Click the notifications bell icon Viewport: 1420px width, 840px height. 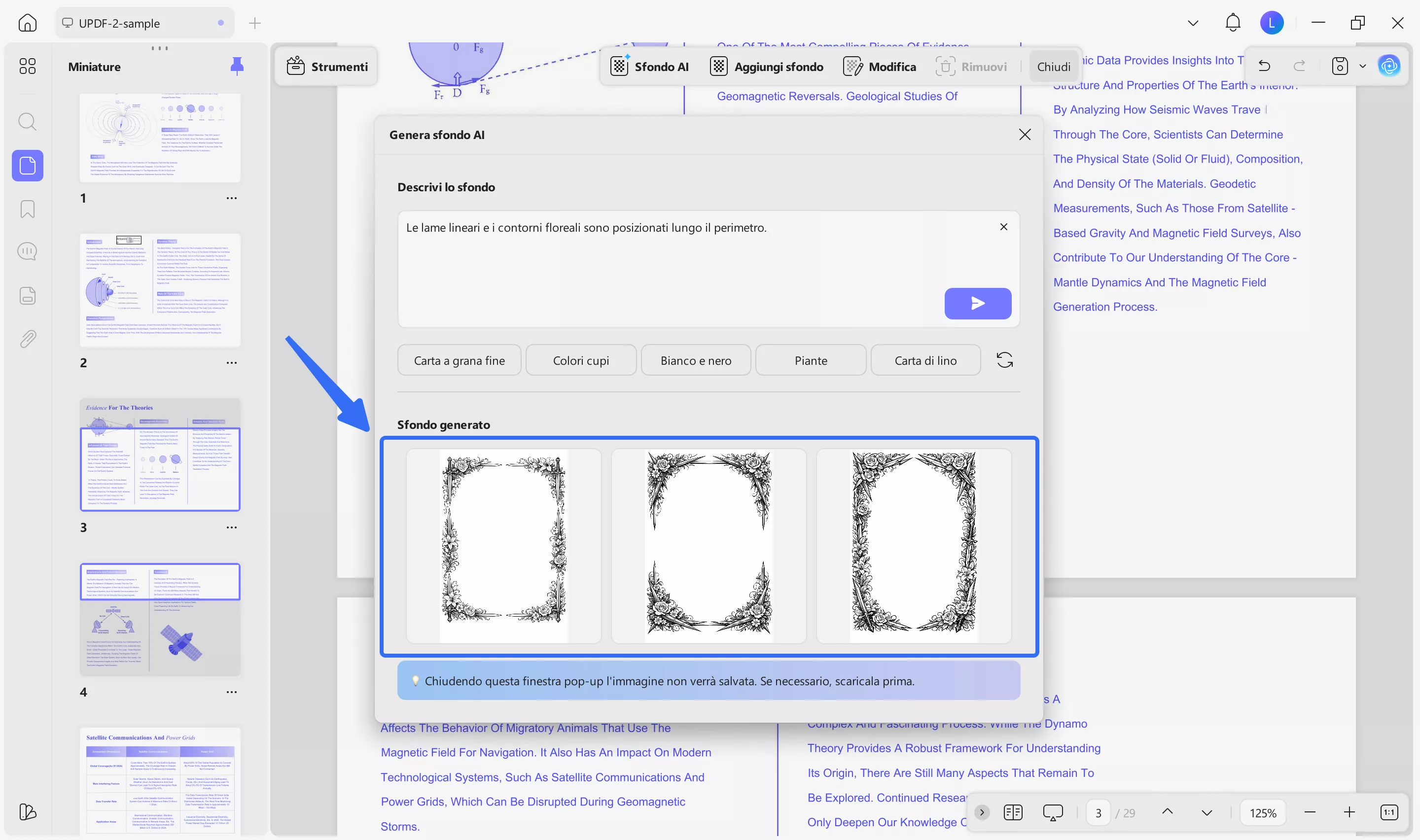click(1232, 23)
